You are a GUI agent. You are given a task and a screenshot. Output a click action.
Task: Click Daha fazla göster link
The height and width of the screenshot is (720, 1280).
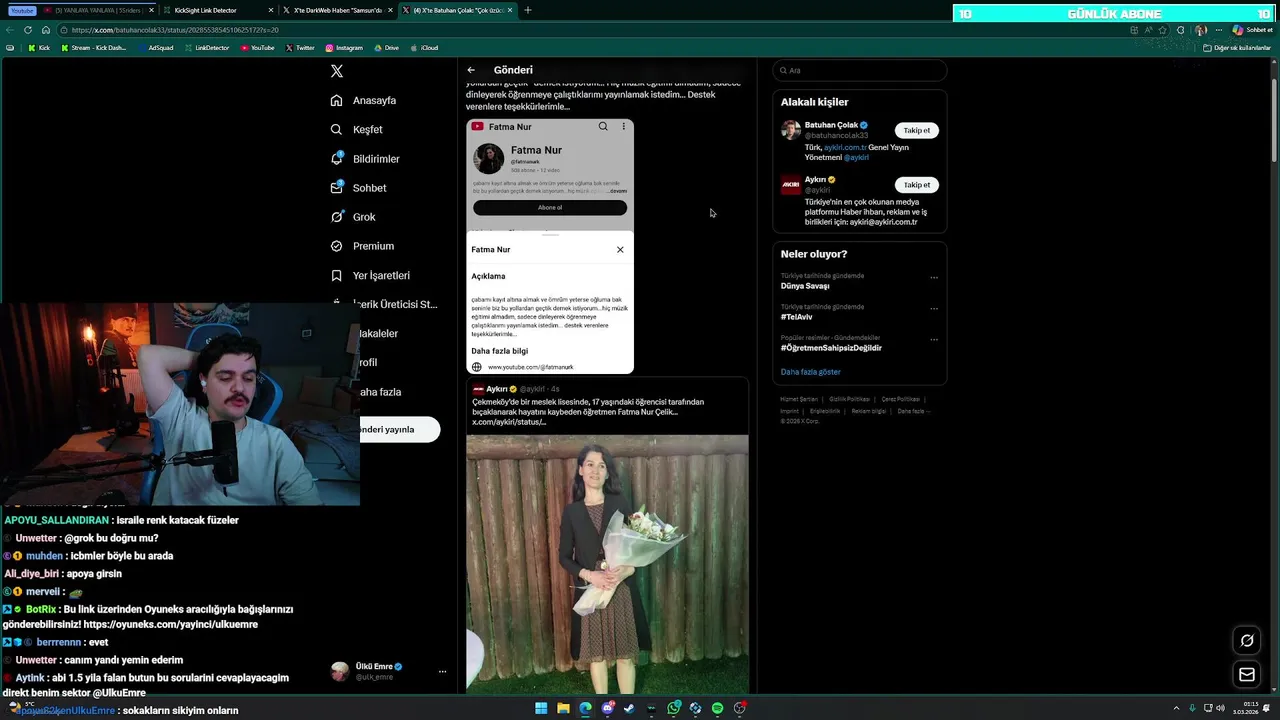pyautogui.click(x=811, y=372)
